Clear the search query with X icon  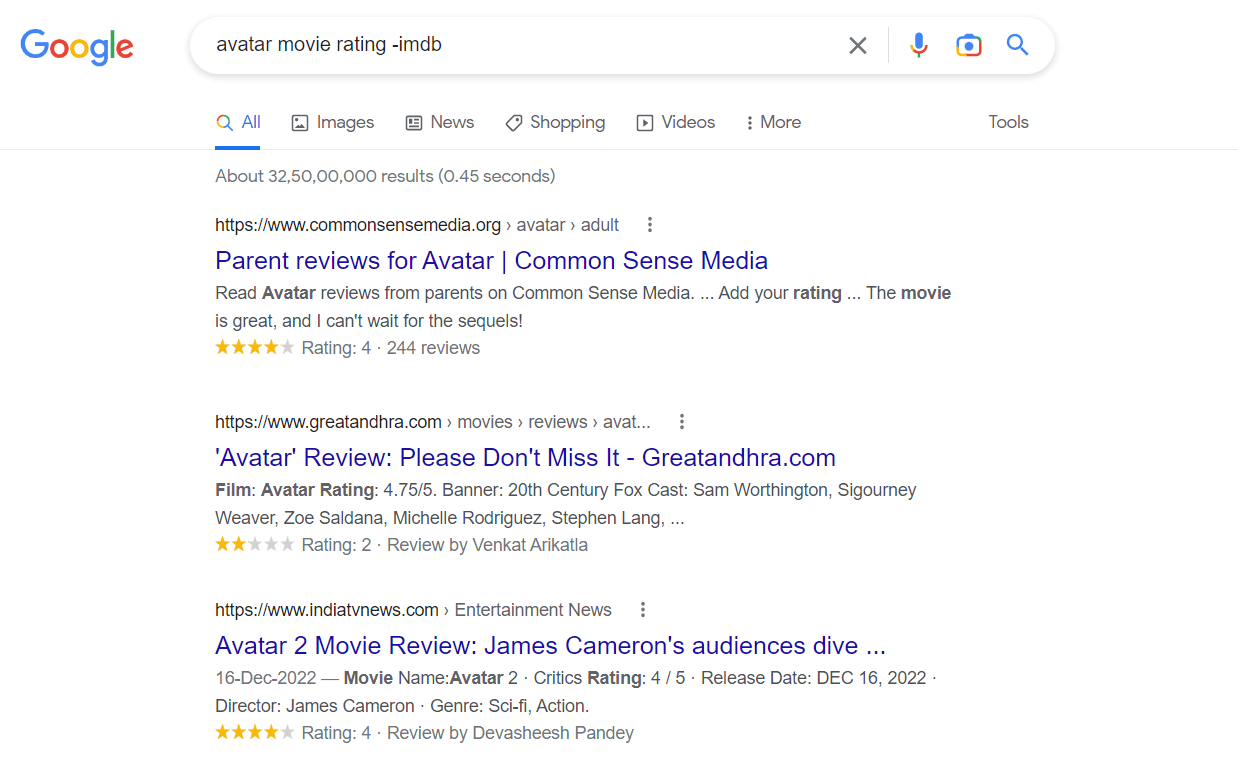(x=858, y=45)
